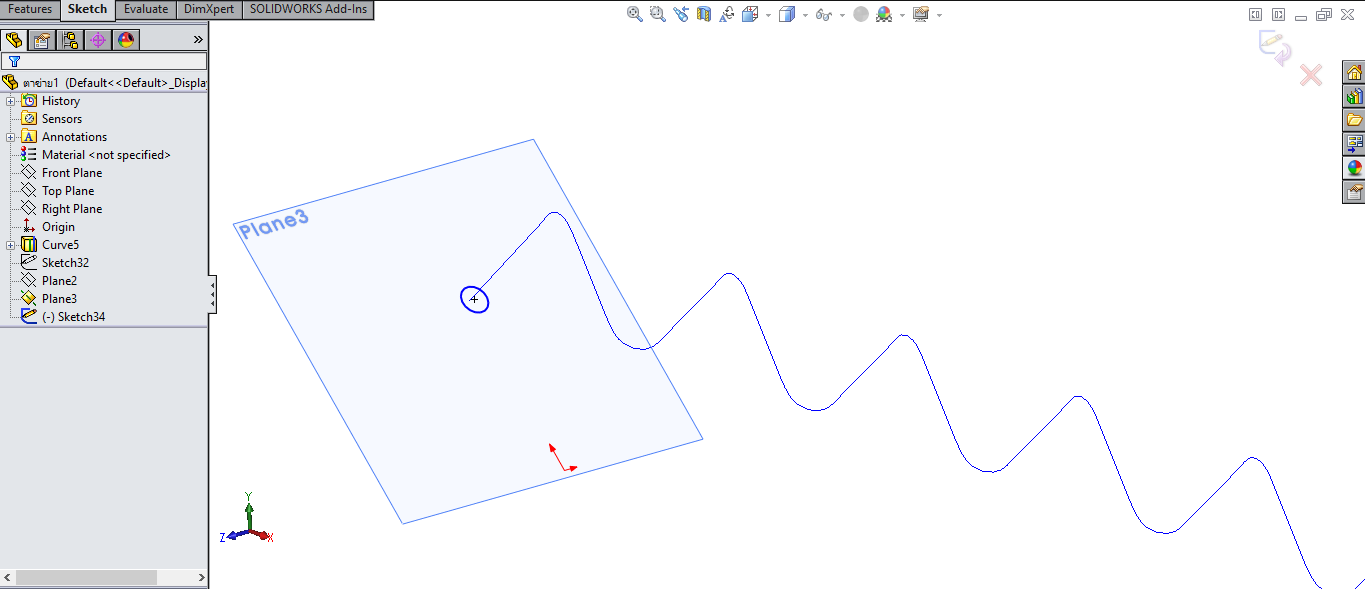This screenshot has width=1365, height=589.
Task: Open the Apply Scene dropdown arrow
Action: coord(902,15)
